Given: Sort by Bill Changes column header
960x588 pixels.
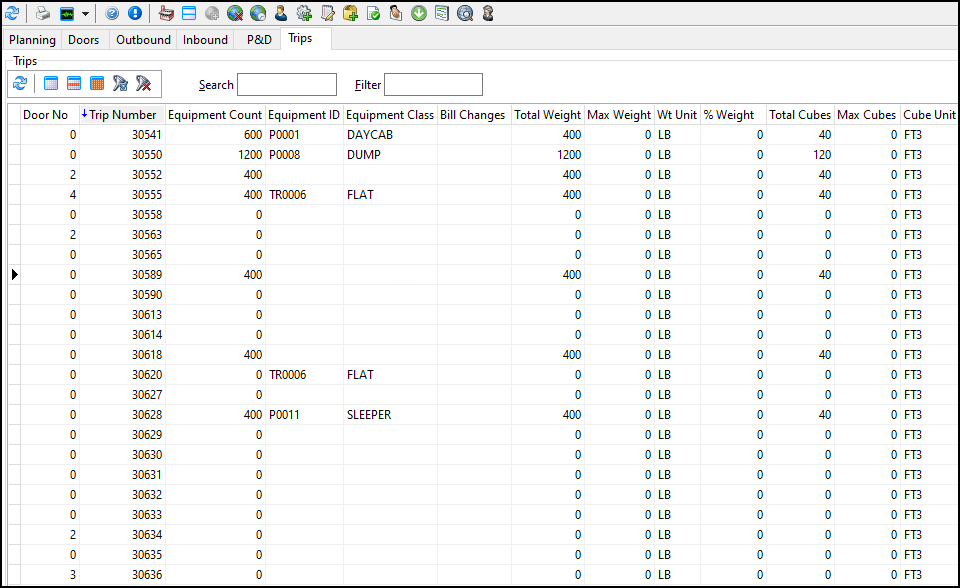Looking at the screenshot, I should tap(474, 115).
